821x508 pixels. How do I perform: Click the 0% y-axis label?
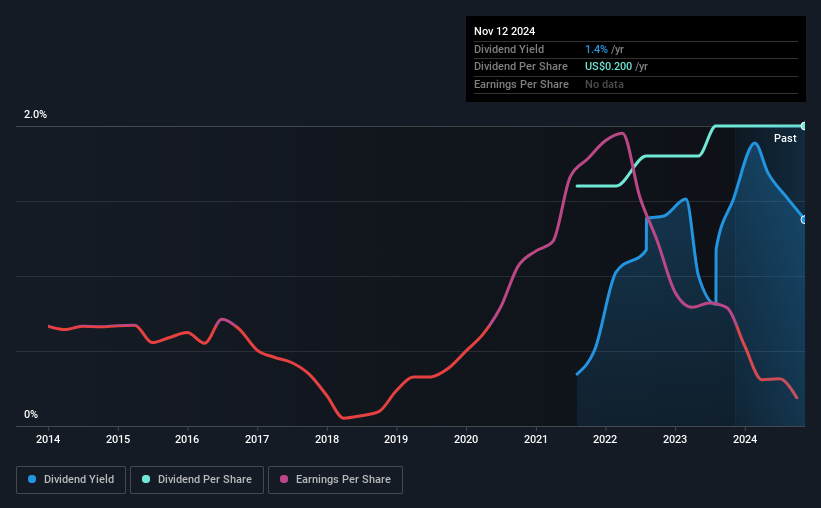pyautogui.click(x=31, y=414)
